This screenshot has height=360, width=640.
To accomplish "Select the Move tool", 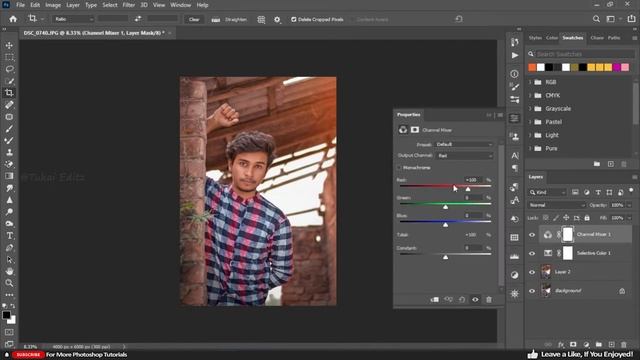I will point(9,45).
